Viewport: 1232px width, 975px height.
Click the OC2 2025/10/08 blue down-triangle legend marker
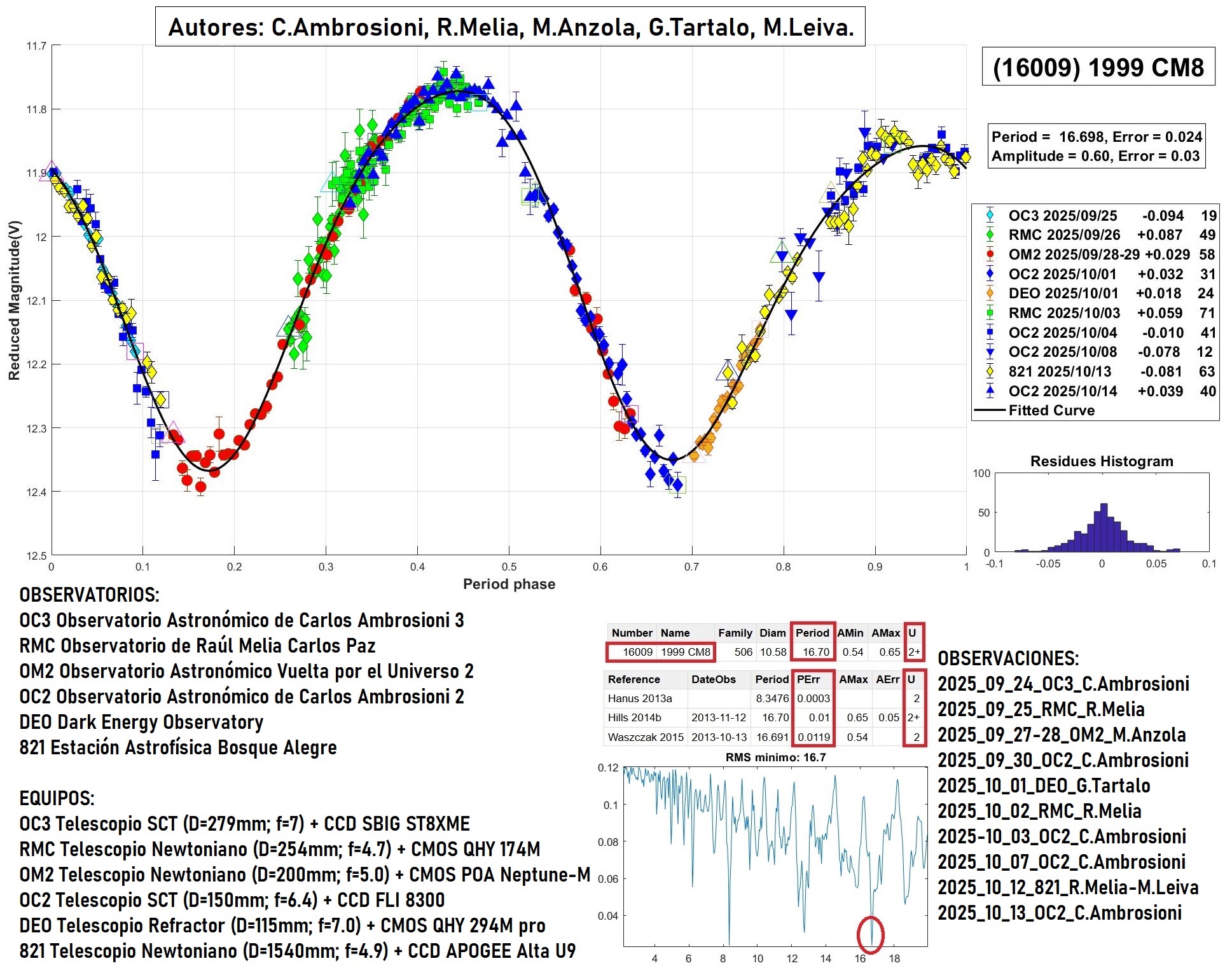990,352
